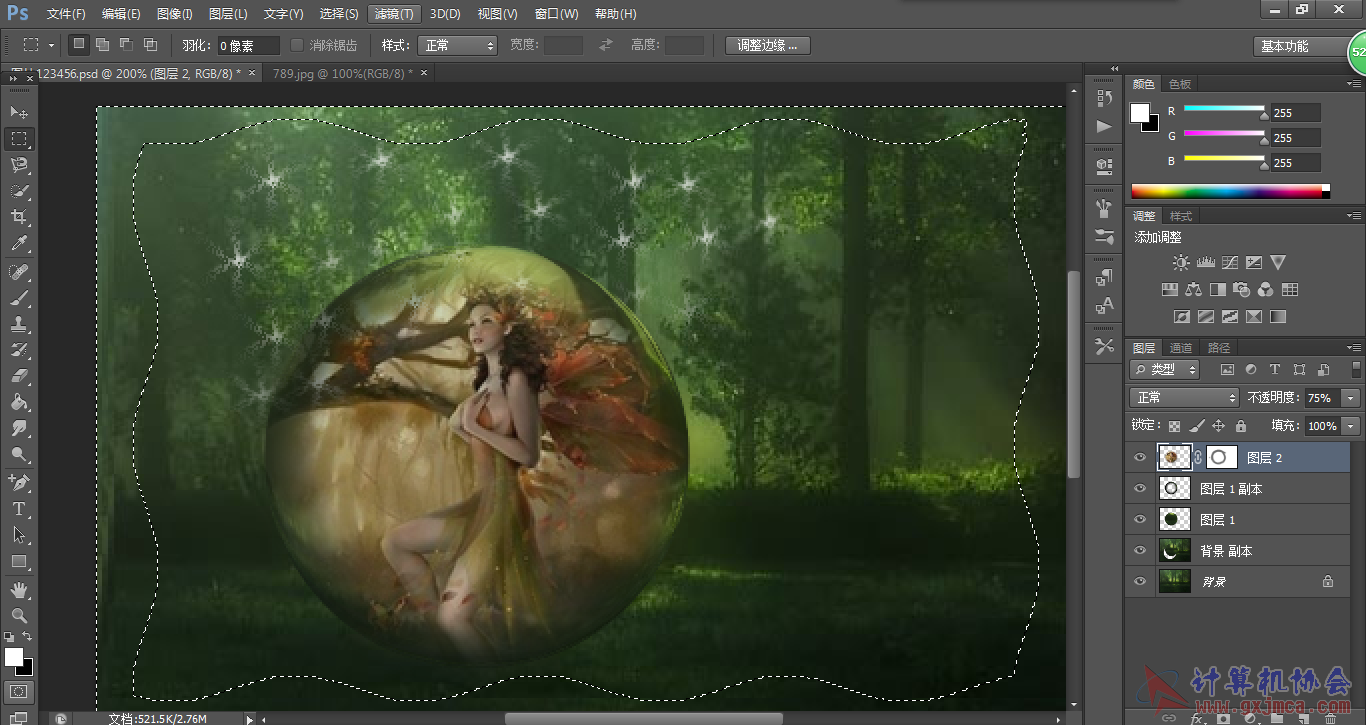Select the Dodge tool

[19, 454]
